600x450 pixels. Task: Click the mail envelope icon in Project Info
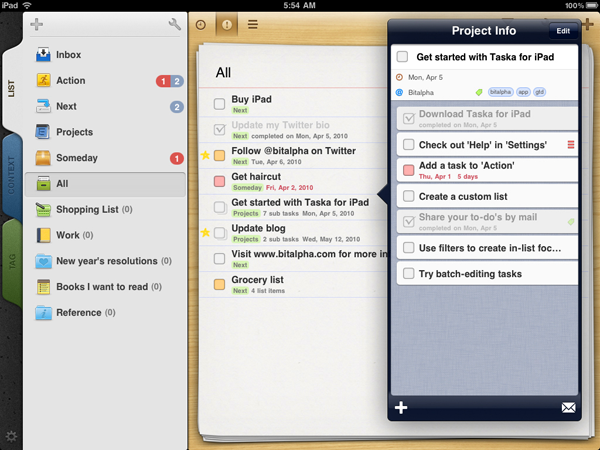(568, 408)
